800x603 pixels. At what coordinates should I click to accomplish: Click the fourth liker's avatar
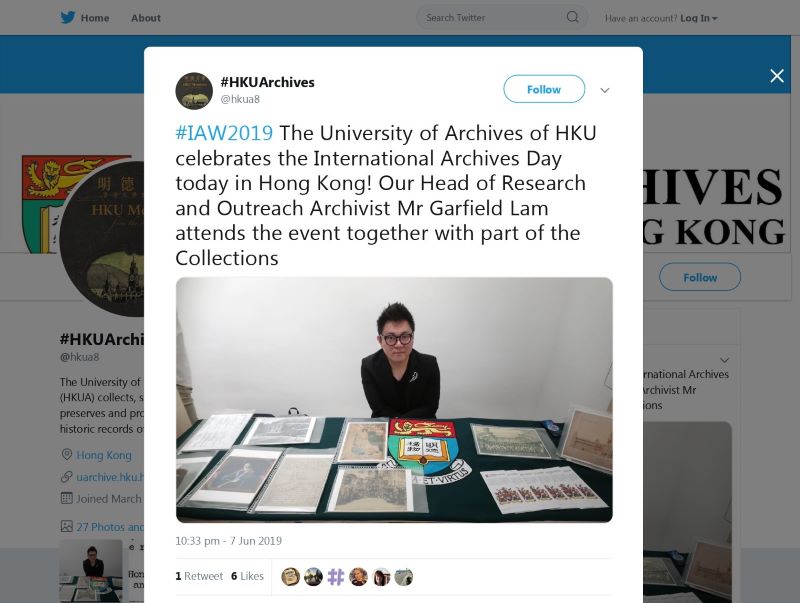(358, 576)
